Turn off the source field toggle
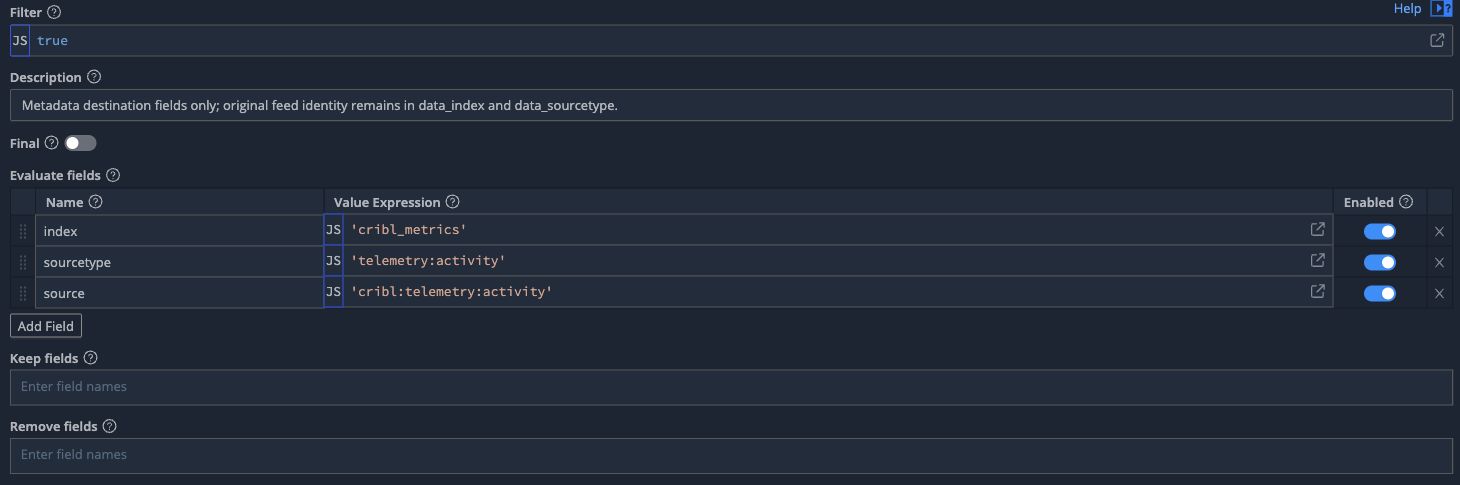Screen dimensions: 1460x485 click(x=1380, y=293)
